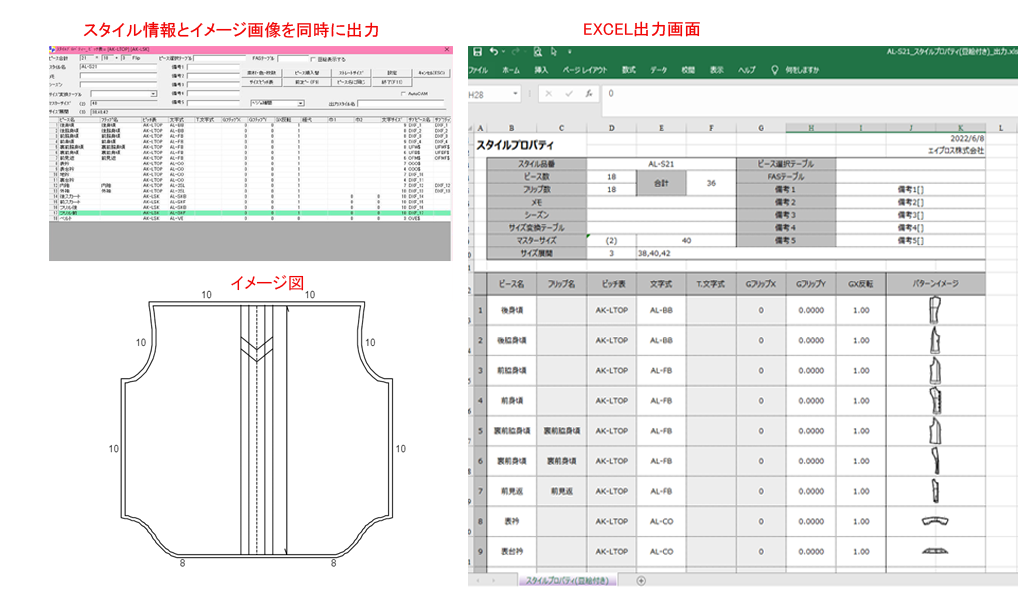
Task: Open the 数式 ribbon tab
Action: (x=629, y=70)
